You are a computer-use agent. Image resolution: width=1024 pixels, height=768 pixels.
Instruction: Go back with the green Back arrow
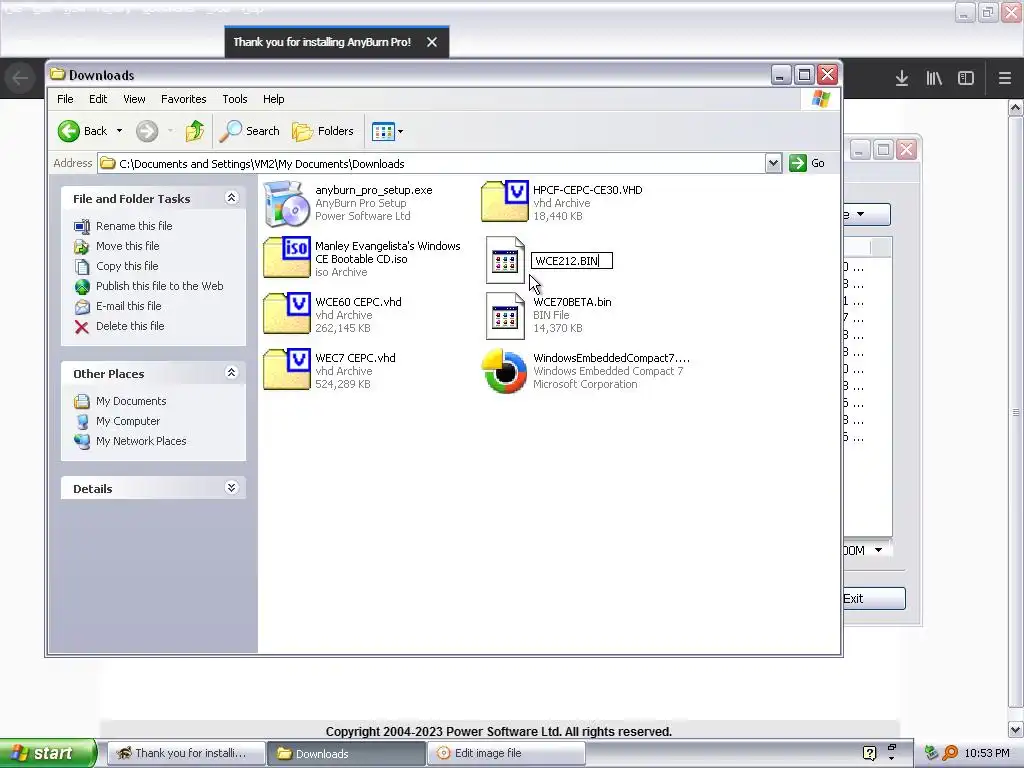point(82,131)
